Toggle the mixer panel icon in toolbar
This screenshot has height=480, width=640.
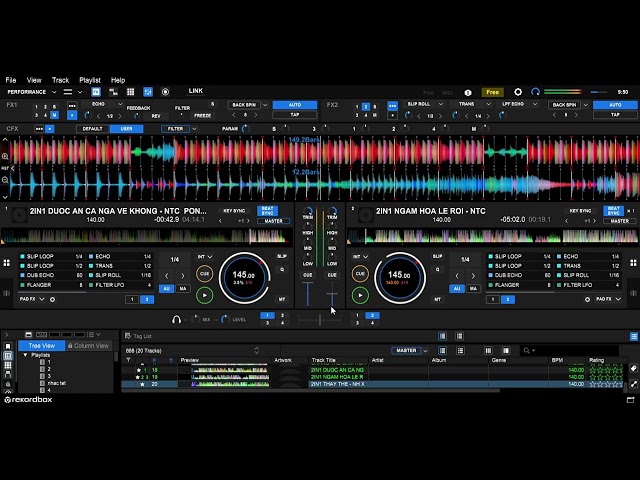[148, 92]
